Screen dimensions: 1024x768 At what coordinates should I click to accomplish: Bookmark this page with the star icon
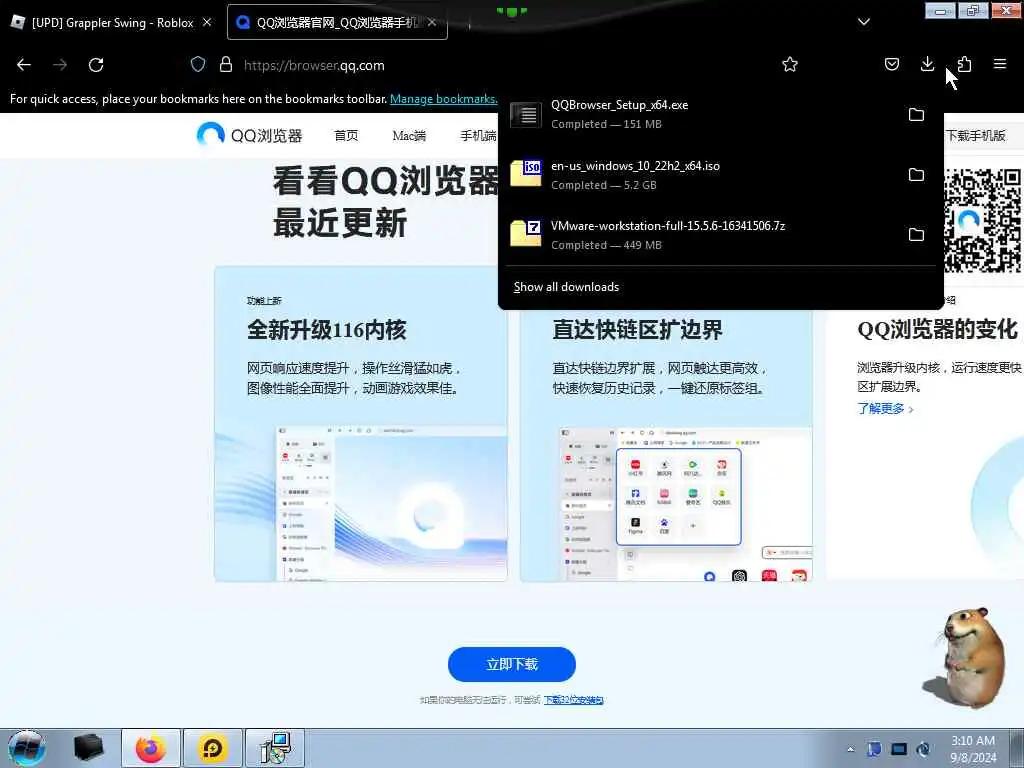tap(790, 64)
